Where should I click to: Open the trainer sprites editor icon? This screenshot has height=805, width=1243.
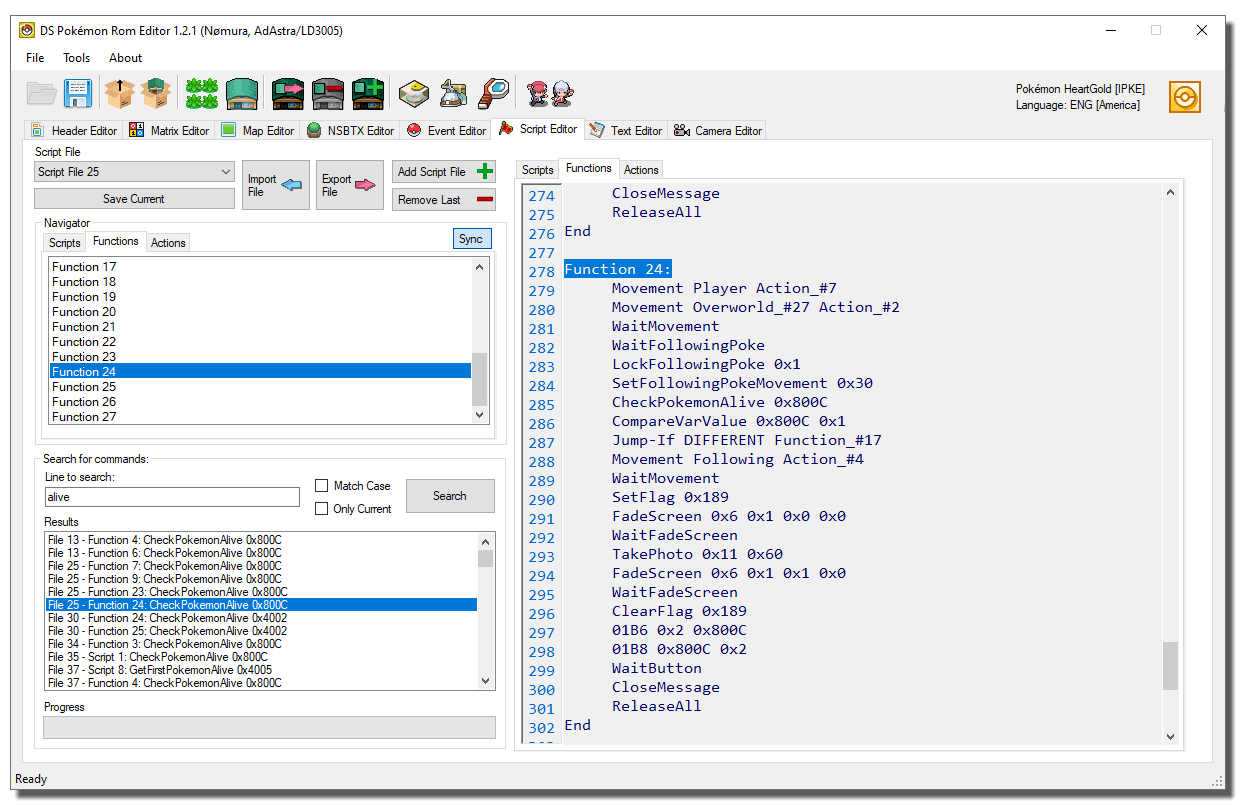pos(551,94)
